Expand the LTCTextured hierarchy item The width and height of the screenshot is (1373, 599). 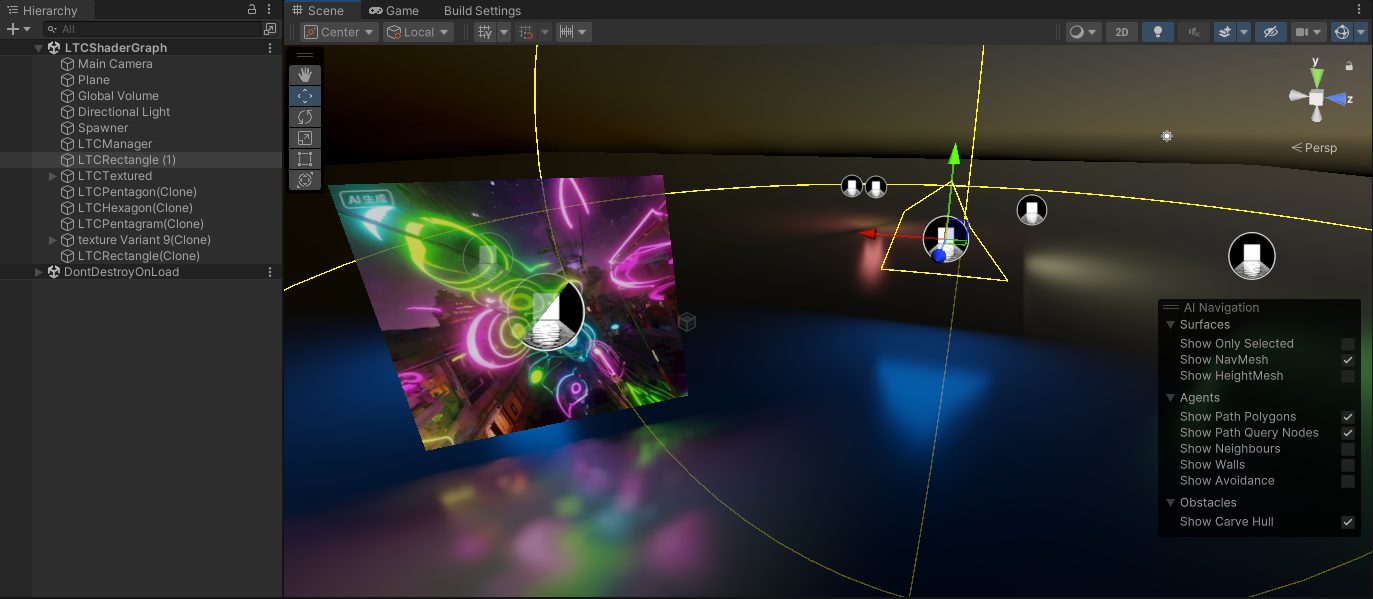point(53,176)
